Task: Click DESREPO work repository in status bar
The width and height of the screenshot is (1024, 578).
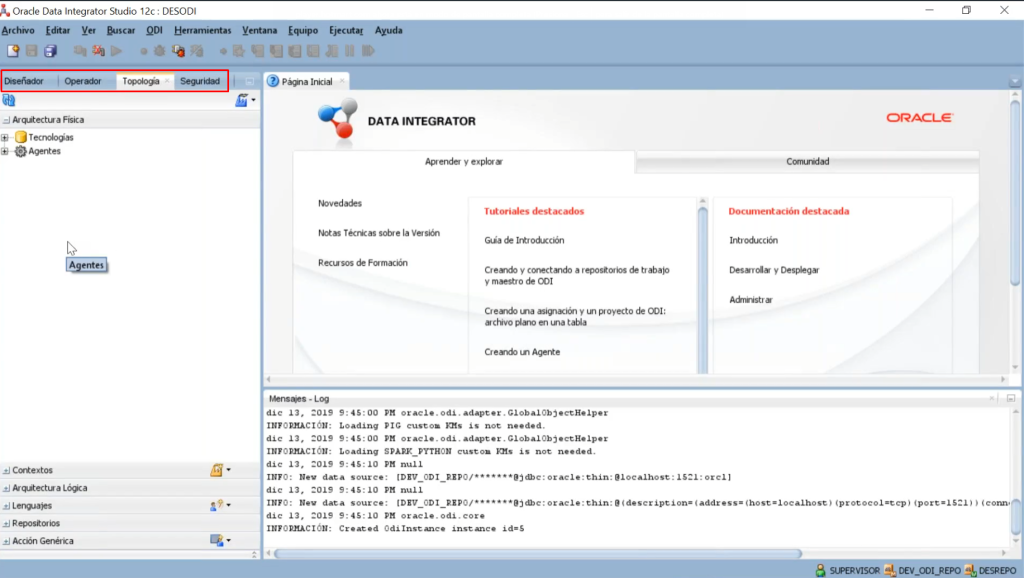Action: point(990,570)
